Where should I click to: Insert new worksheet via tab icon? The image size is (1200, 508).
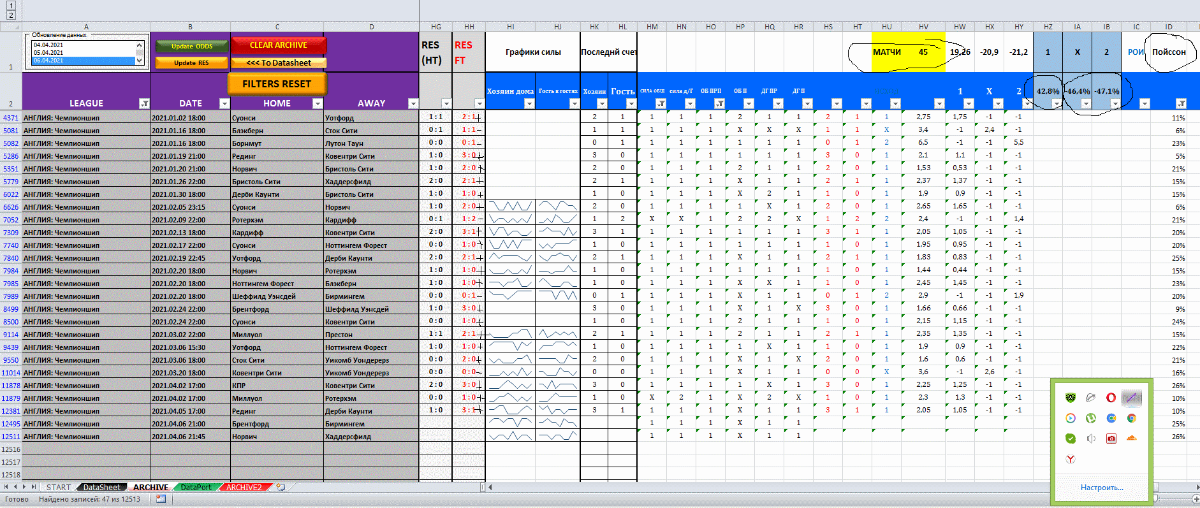coord(282,487)
